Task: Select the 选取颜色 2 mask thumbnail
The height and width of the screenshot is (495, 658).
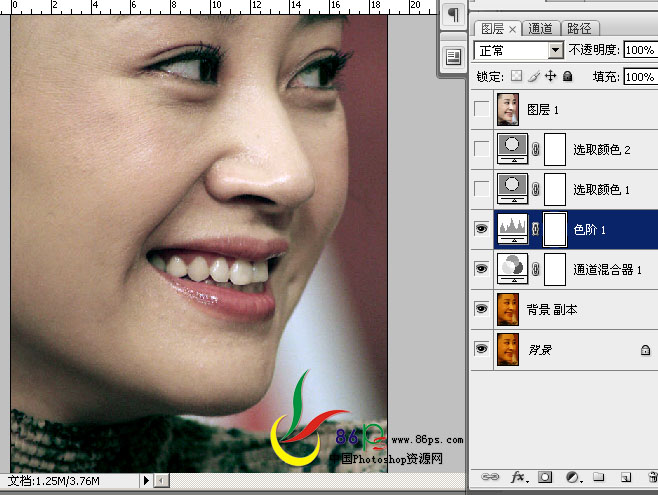Action: pos(555,149)
